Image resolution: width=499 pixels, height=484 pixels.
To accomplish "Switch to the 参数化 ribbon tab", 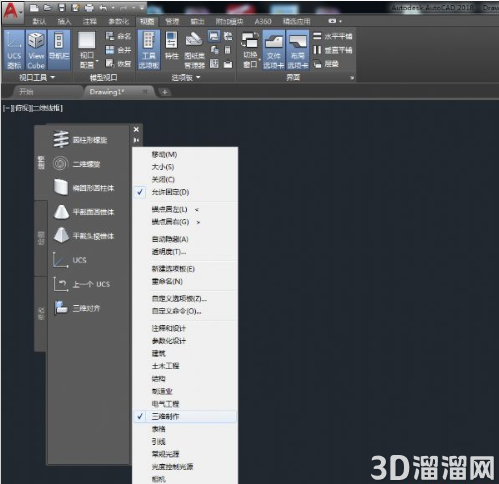I will pos(118,22).
